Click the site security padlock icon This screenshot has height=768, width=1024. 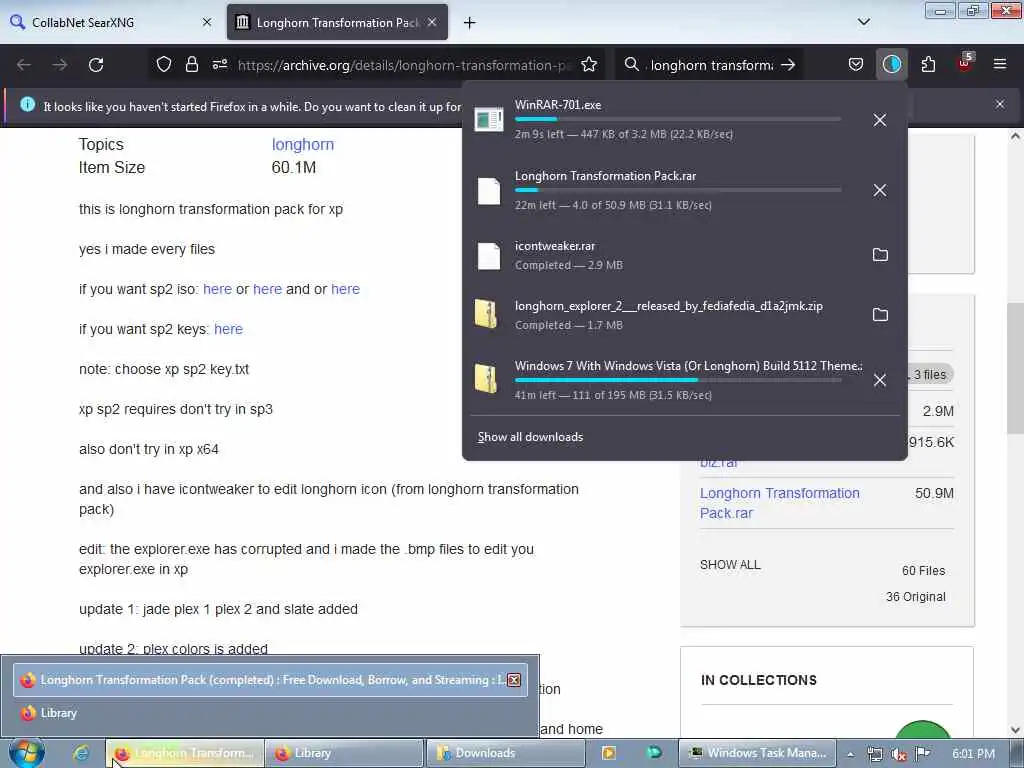click(191, 64)
